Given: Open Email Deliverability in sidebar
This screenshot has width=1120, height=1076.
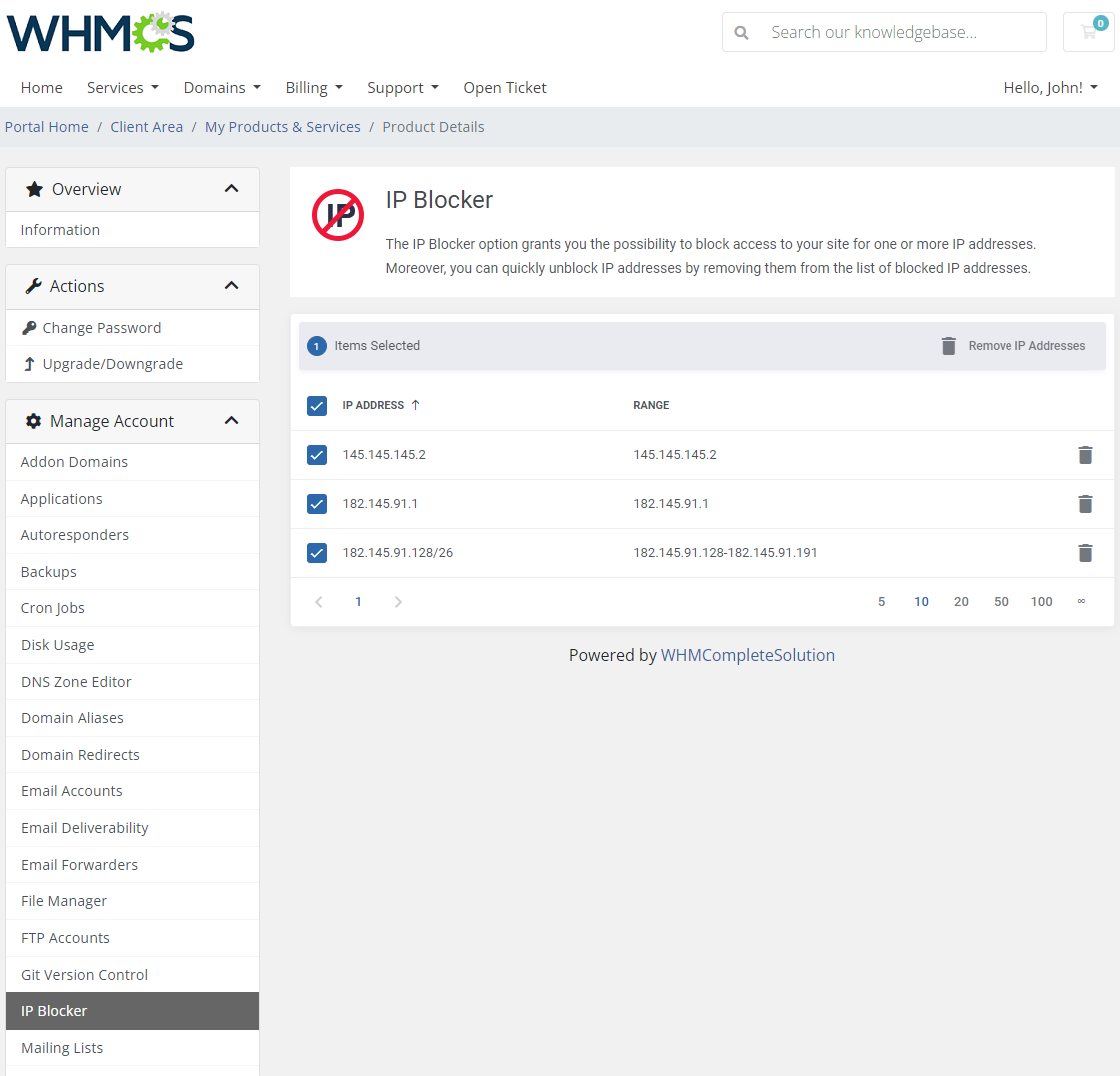Looking at the screenshot, I should coord(132,828).
